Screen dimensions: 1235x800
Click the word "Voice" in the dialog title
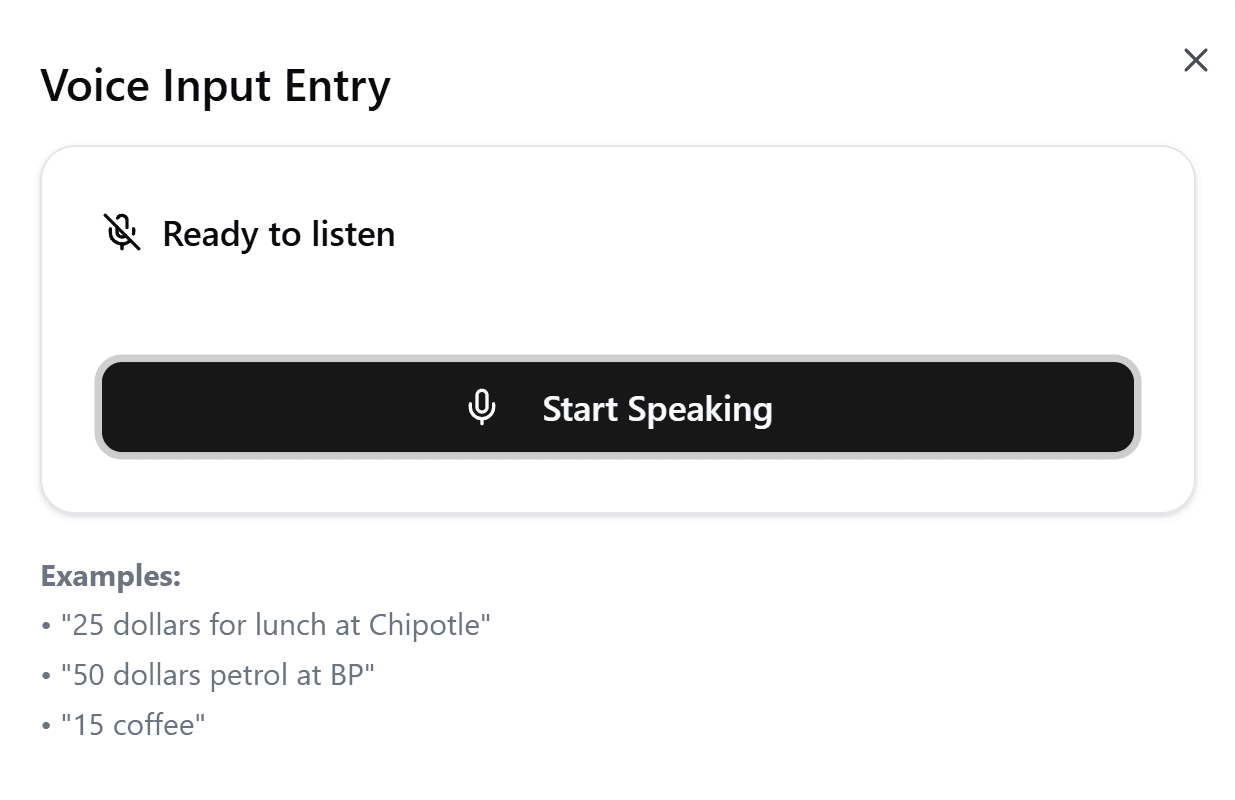[x=95, y=86]
